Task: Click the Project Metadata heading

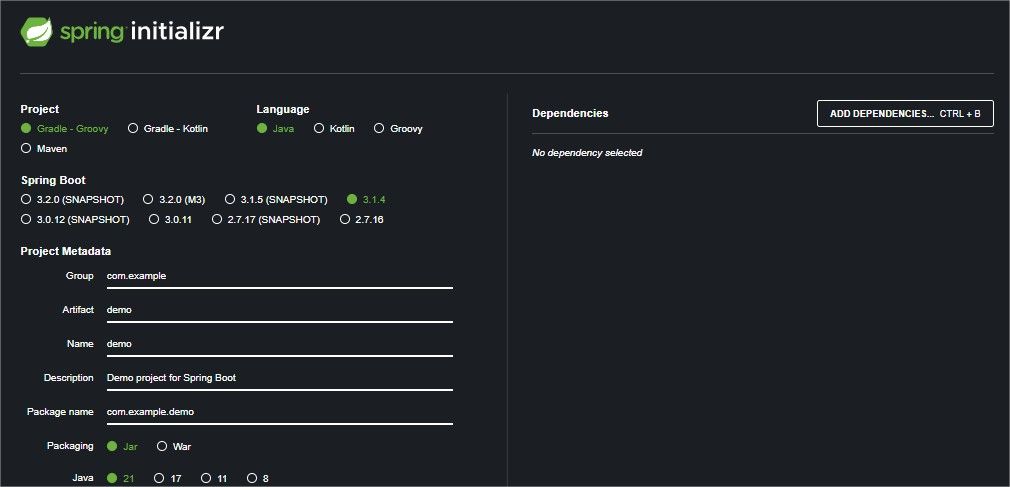Action: click(66, 251)
